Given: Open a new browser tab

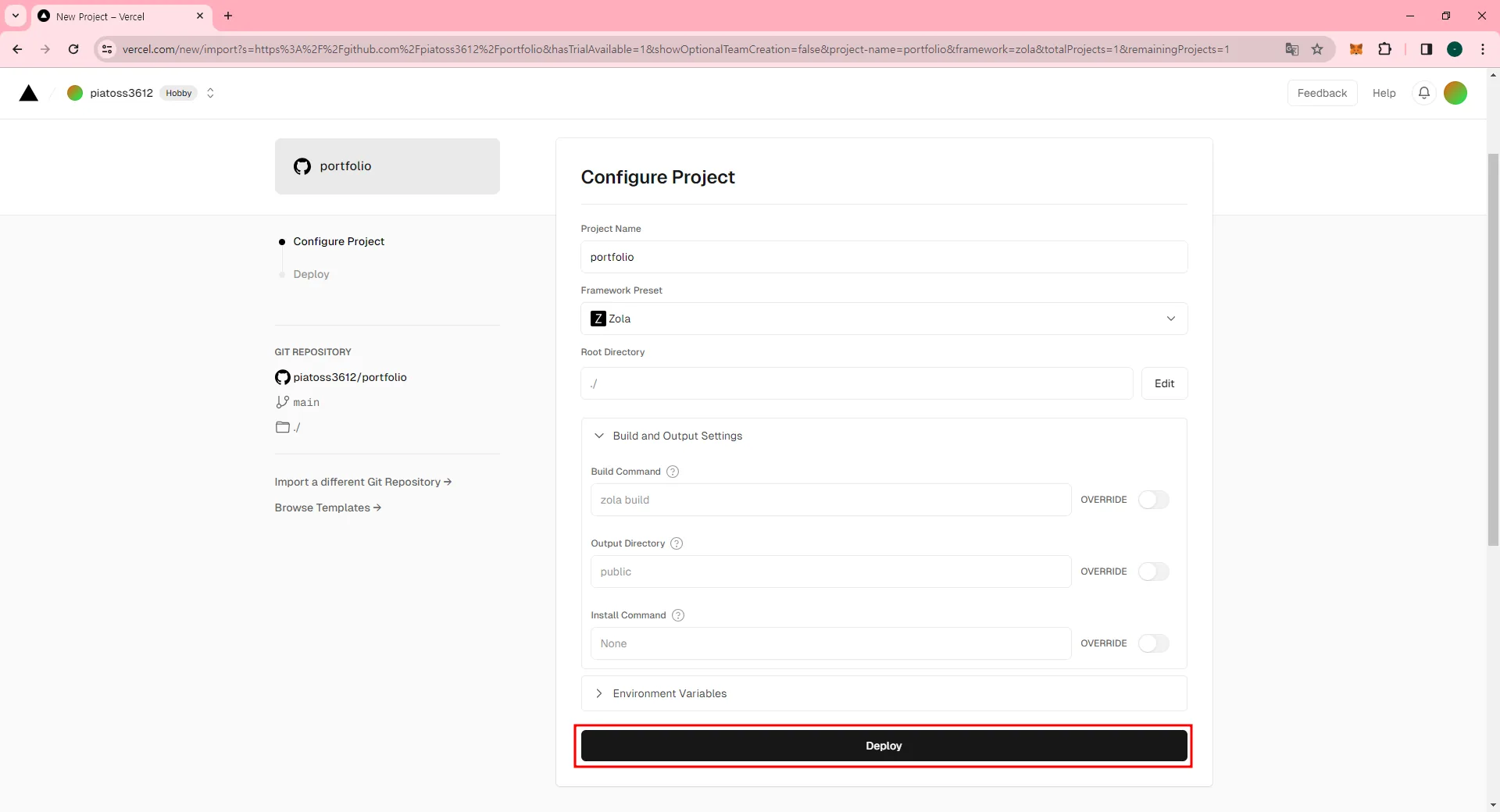Looking at the screenshot, I should [x=228, y=16].
